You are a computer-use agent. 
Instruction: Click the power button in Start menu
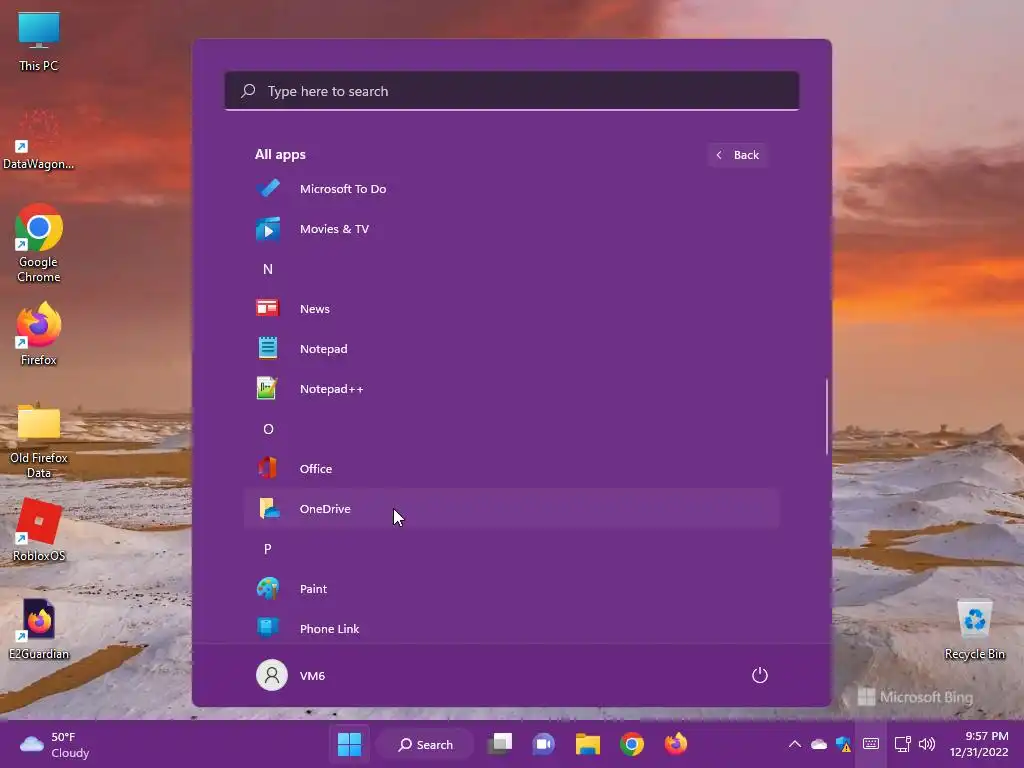pyautogui.click(x=760, y=675)
